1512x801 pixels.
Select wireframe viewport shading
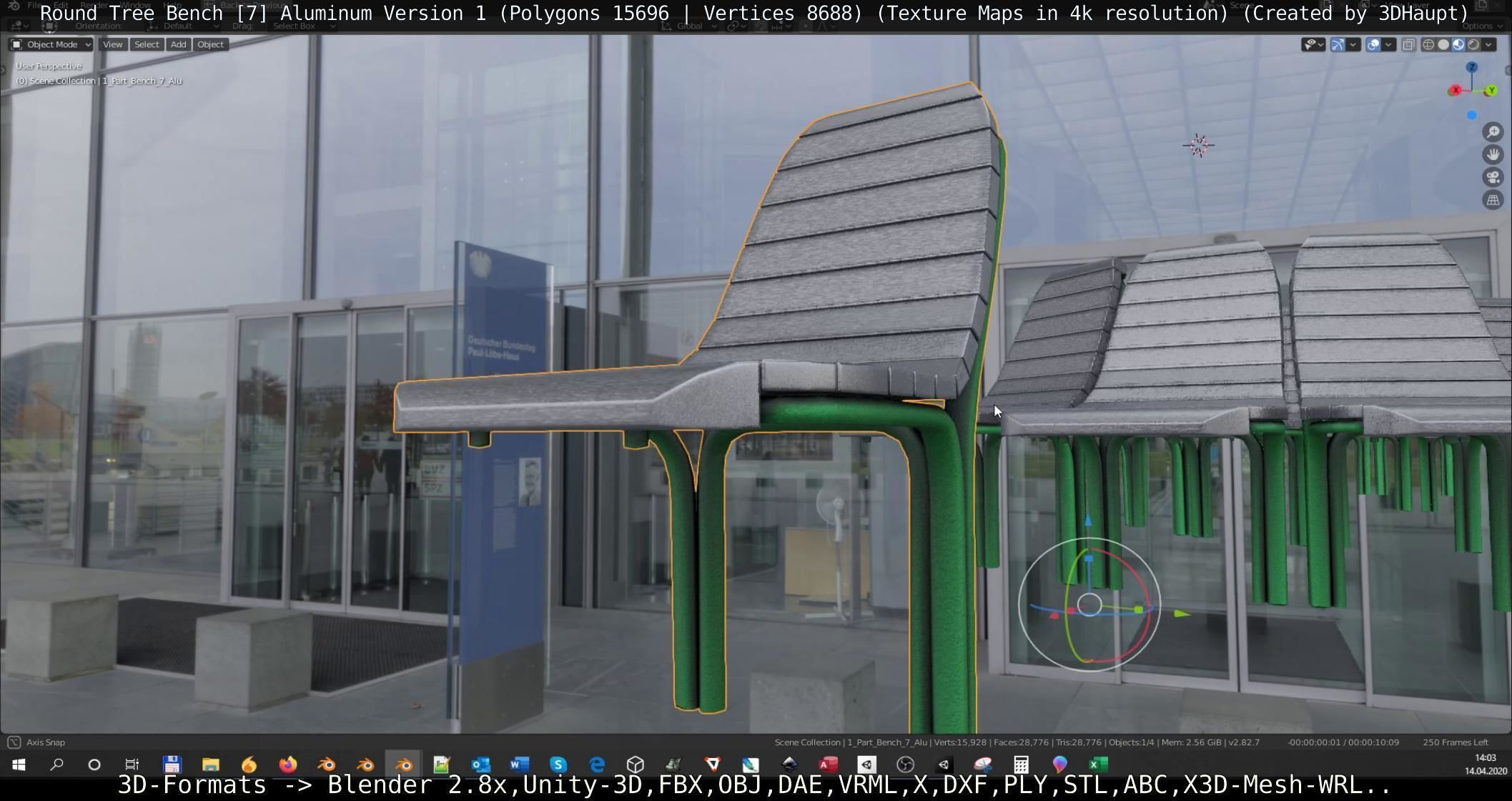pyautogui.click(x=1428, y=44)
